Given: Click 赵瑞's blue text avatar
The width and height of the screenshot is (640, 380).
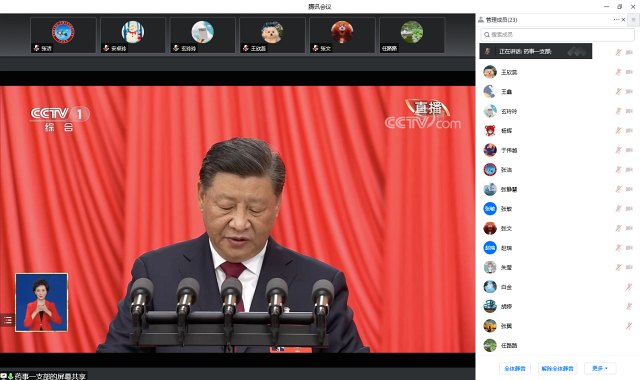Looking at the screenshot, I should click(x=490, y=248).
